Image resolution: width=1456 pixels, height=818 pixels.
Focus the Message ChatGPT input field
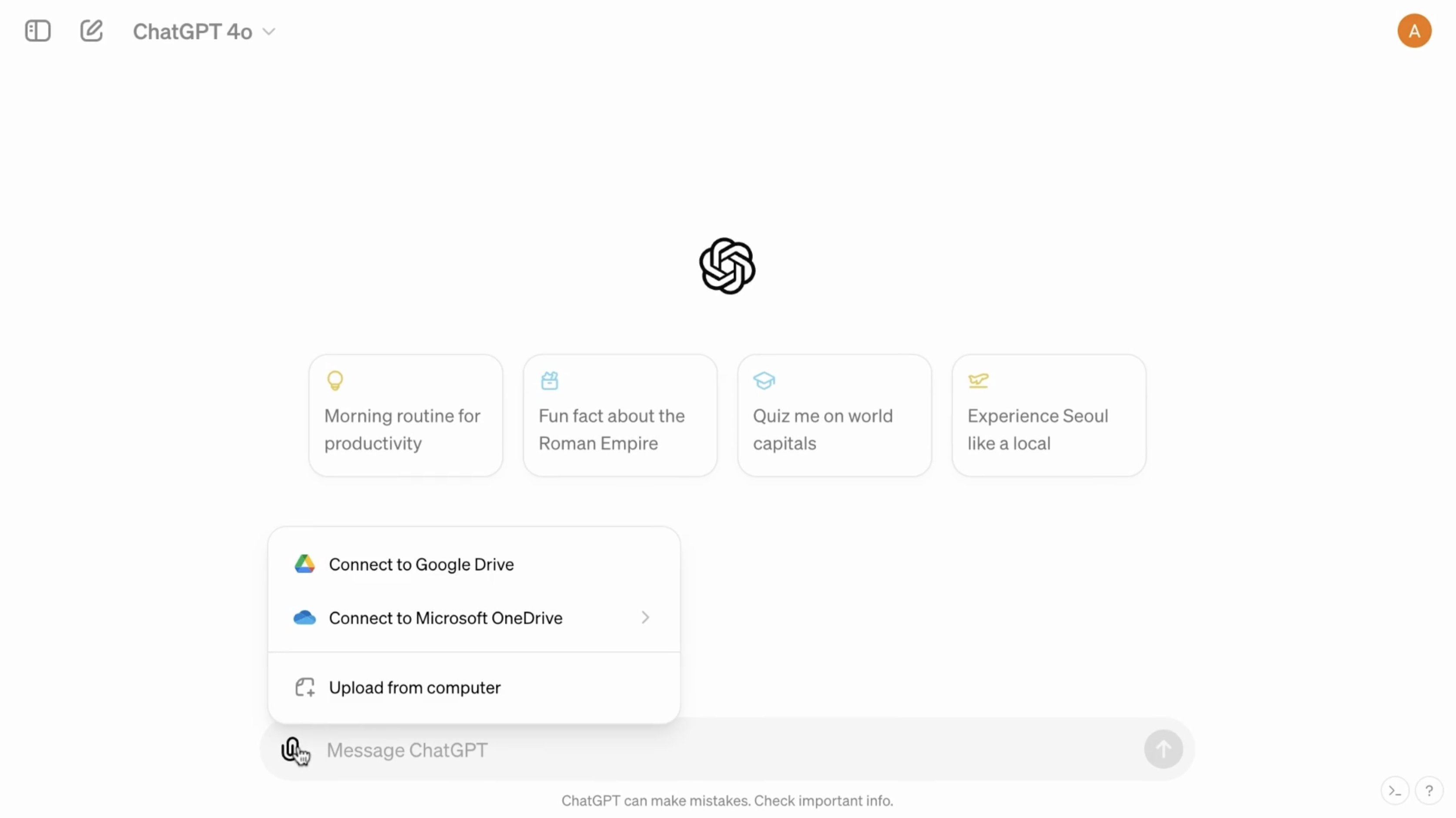pyautogui.click(x=729, y=750)
